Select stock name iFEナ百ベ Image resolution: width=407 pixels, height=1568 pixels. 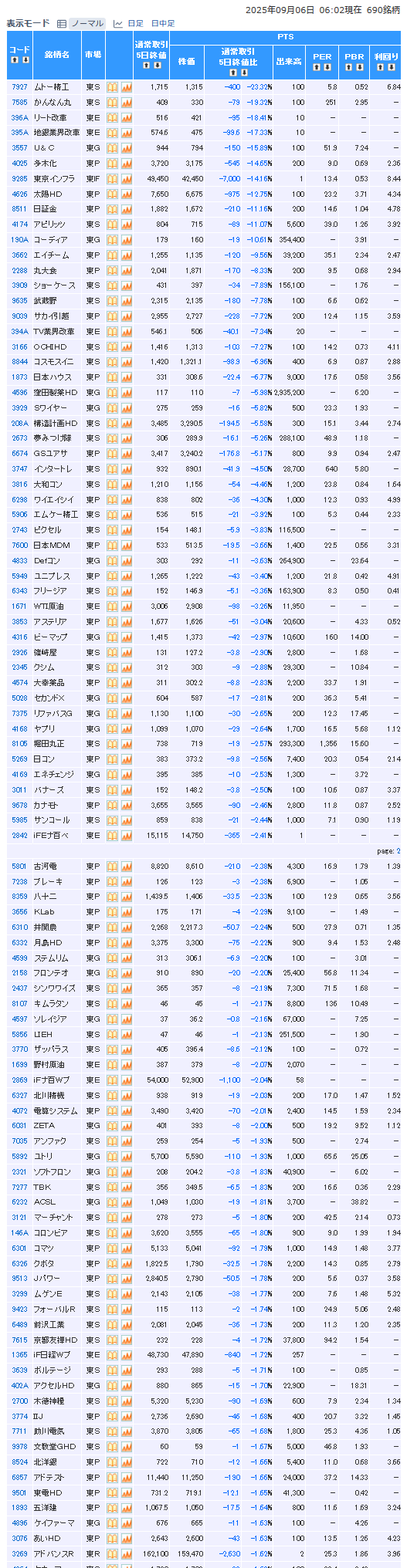pyautogui.click(x=51, y=836)
